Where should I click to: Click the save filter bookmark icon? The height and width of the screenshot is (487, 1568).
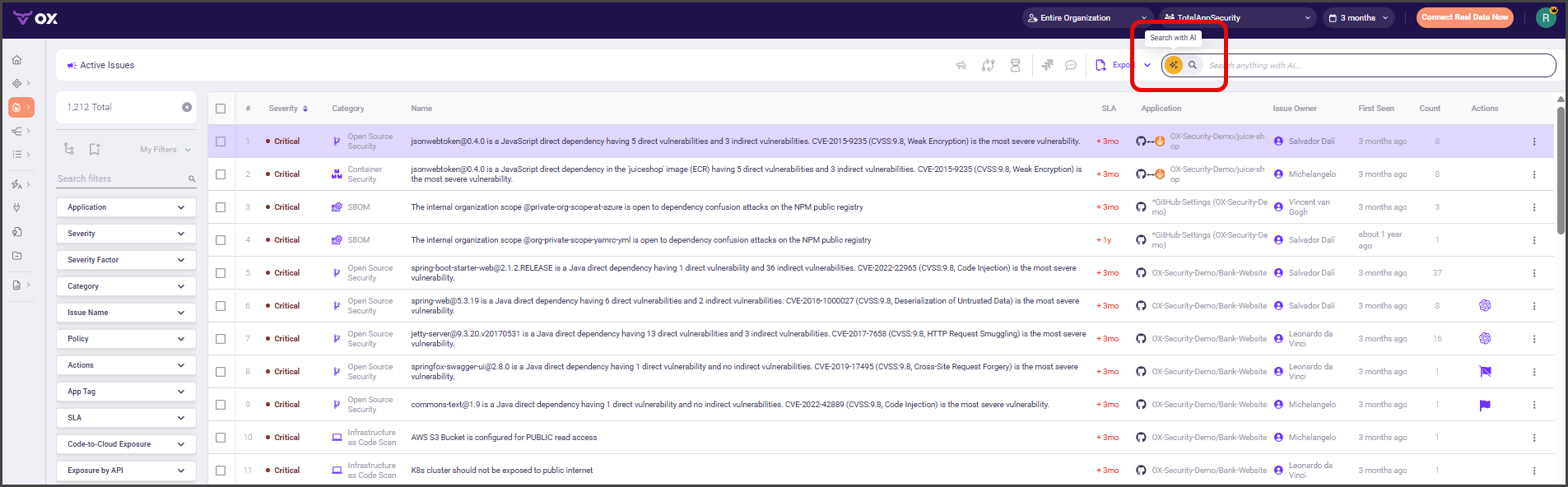coord(95,149)
